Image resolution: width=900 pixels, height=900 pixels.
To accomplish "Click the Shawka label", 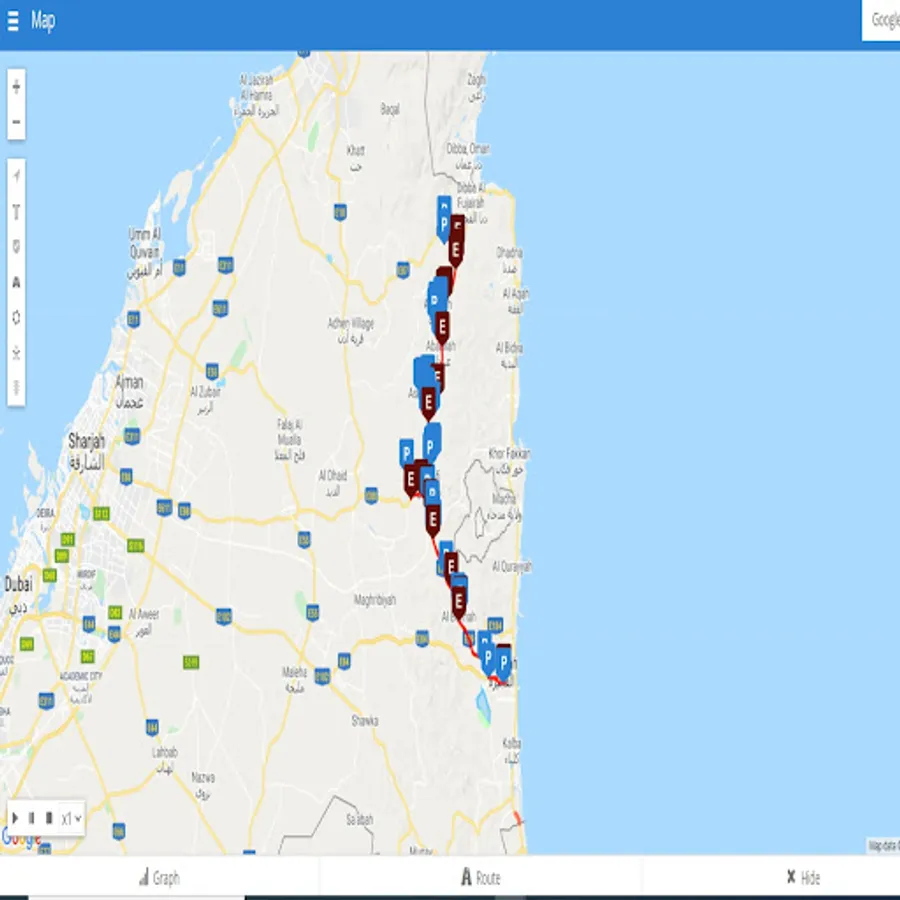I will pos(365,720).
